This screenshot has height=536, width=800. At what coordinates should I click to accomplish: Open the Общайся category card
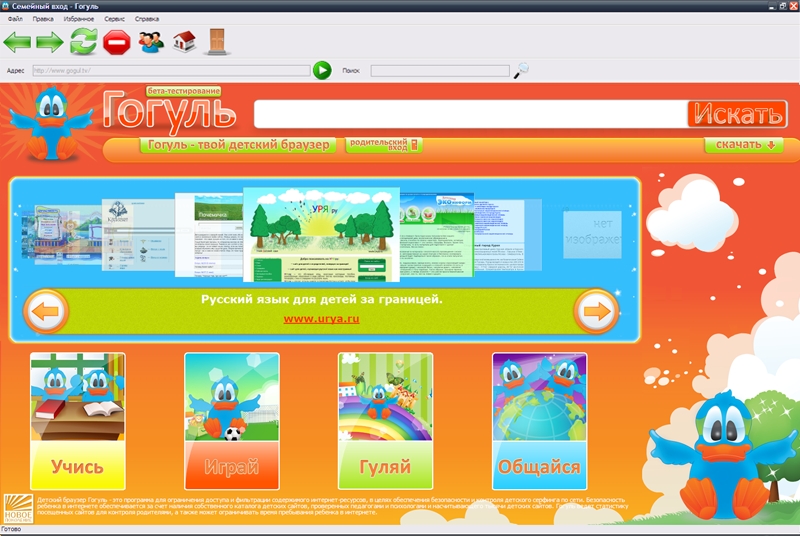(539, 421)
